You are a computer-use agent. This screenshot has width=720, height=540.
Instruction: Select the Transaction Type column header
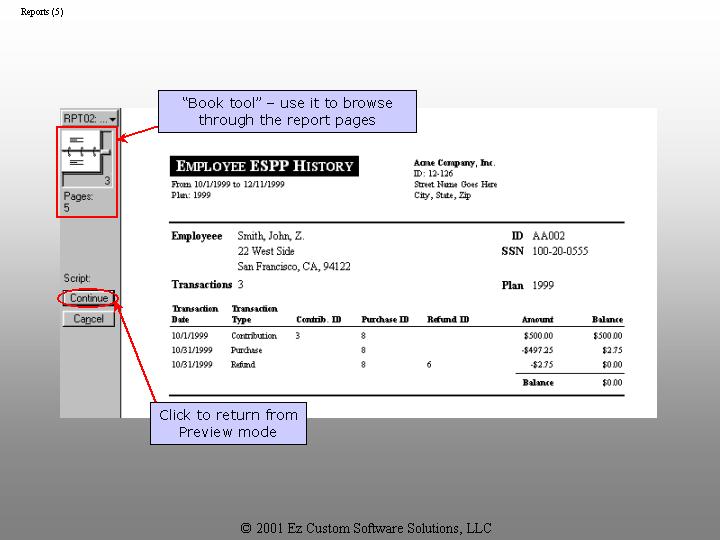click(x=254, y=314)
